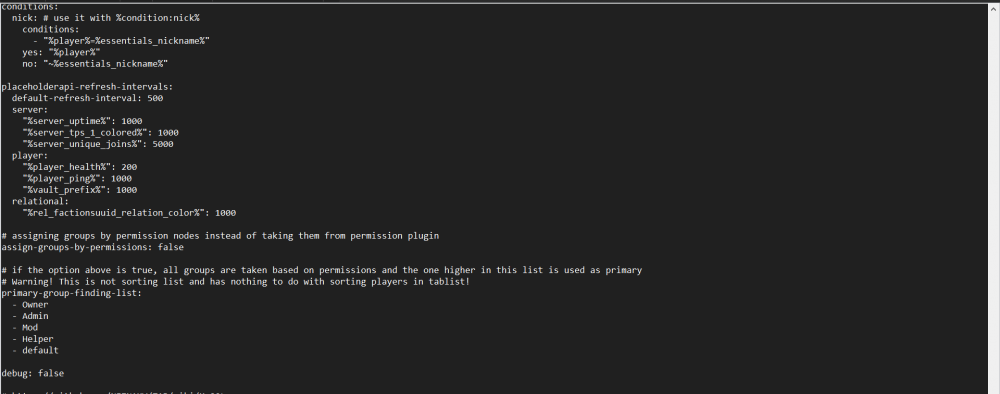Screen dimensions: 1000x394
Task: Click the 'primary-group-finding-list:' key
Action: pyautogui.click(x=71, y=293)
